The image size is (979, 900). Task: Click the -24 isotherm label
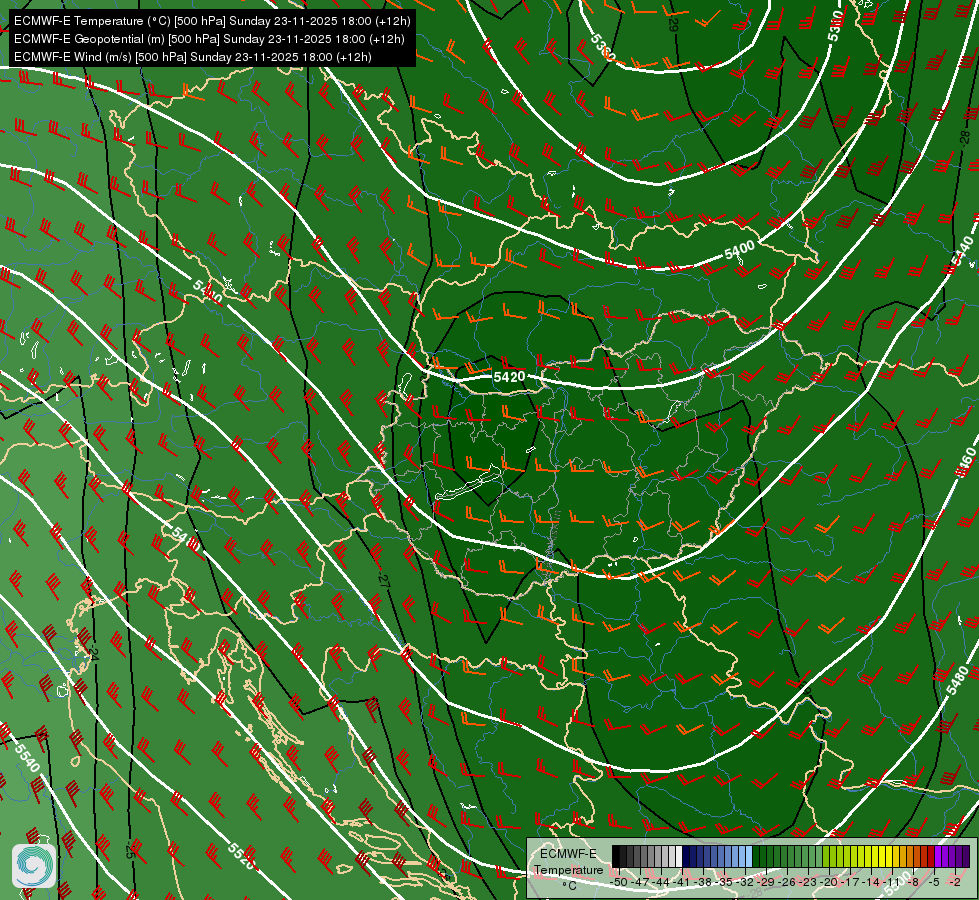94,654
